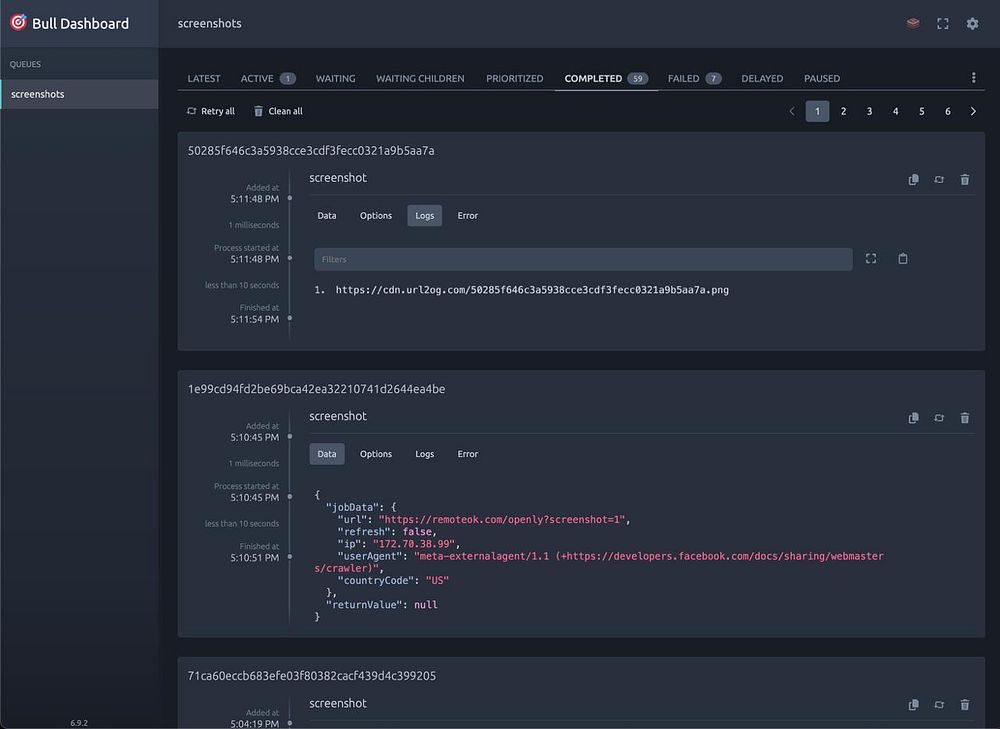
Task: Jump to page 6 of completed jobs
Action: click(x=947, y=111)
